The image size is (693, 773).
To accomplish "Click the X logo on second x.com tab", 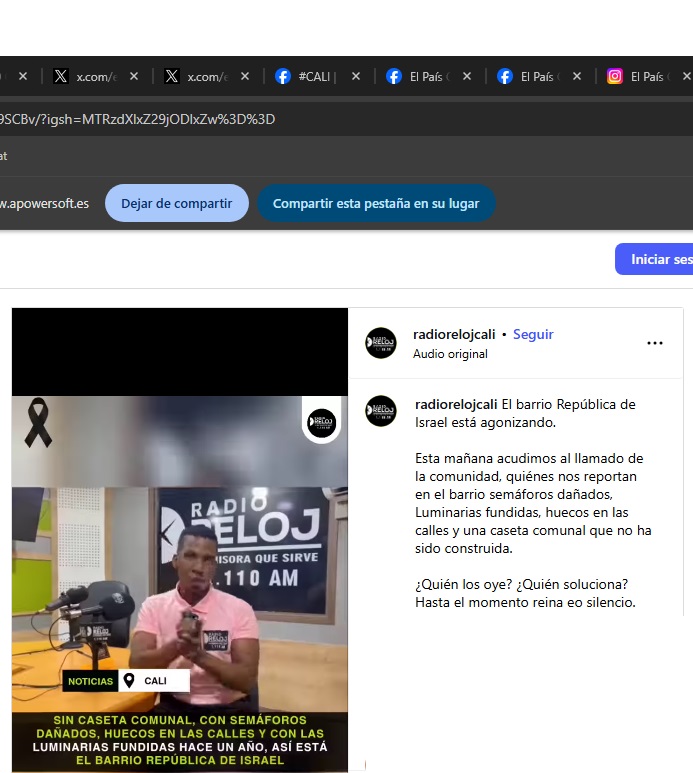I will (x=172, y=76).
